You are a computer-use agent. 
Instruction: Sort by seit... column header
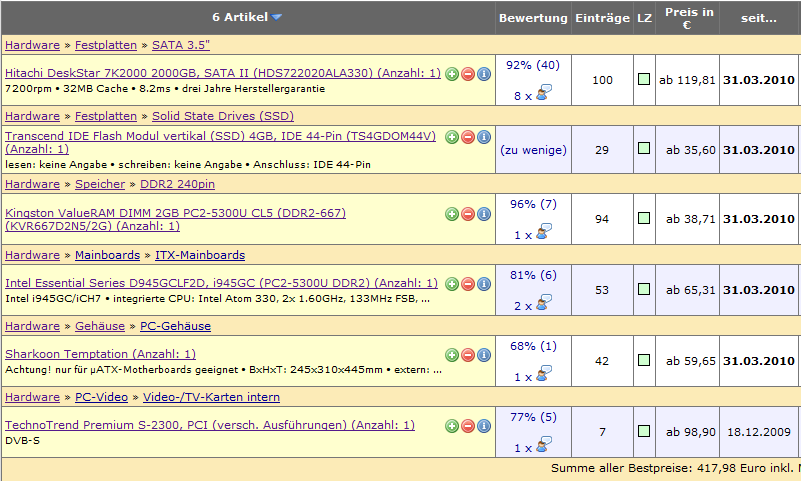pos(759,18)
